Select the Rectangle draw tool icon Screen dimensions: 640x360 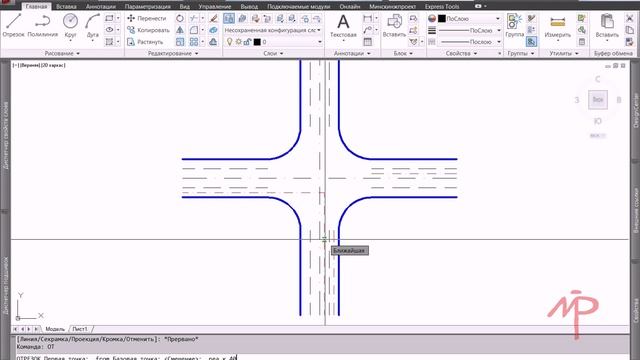coord(109,18)
